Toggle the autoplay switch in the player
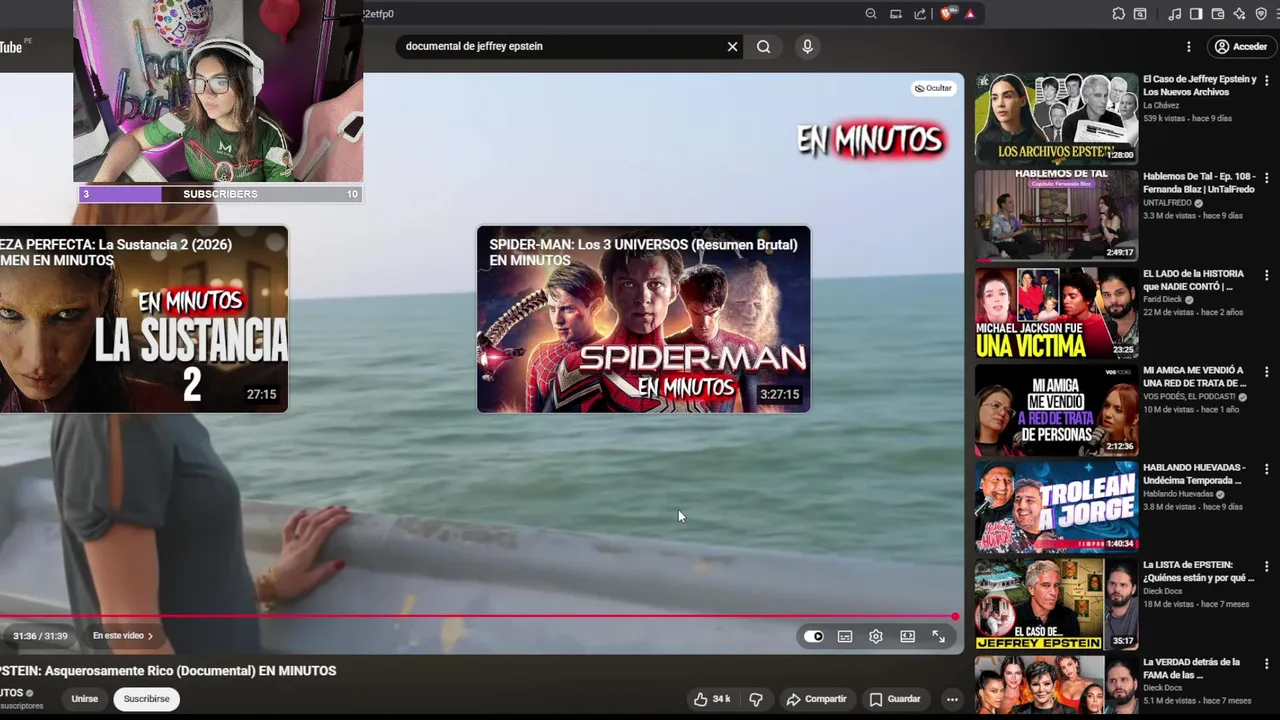The image size is (1280, 720). click(x=814, y=636)
